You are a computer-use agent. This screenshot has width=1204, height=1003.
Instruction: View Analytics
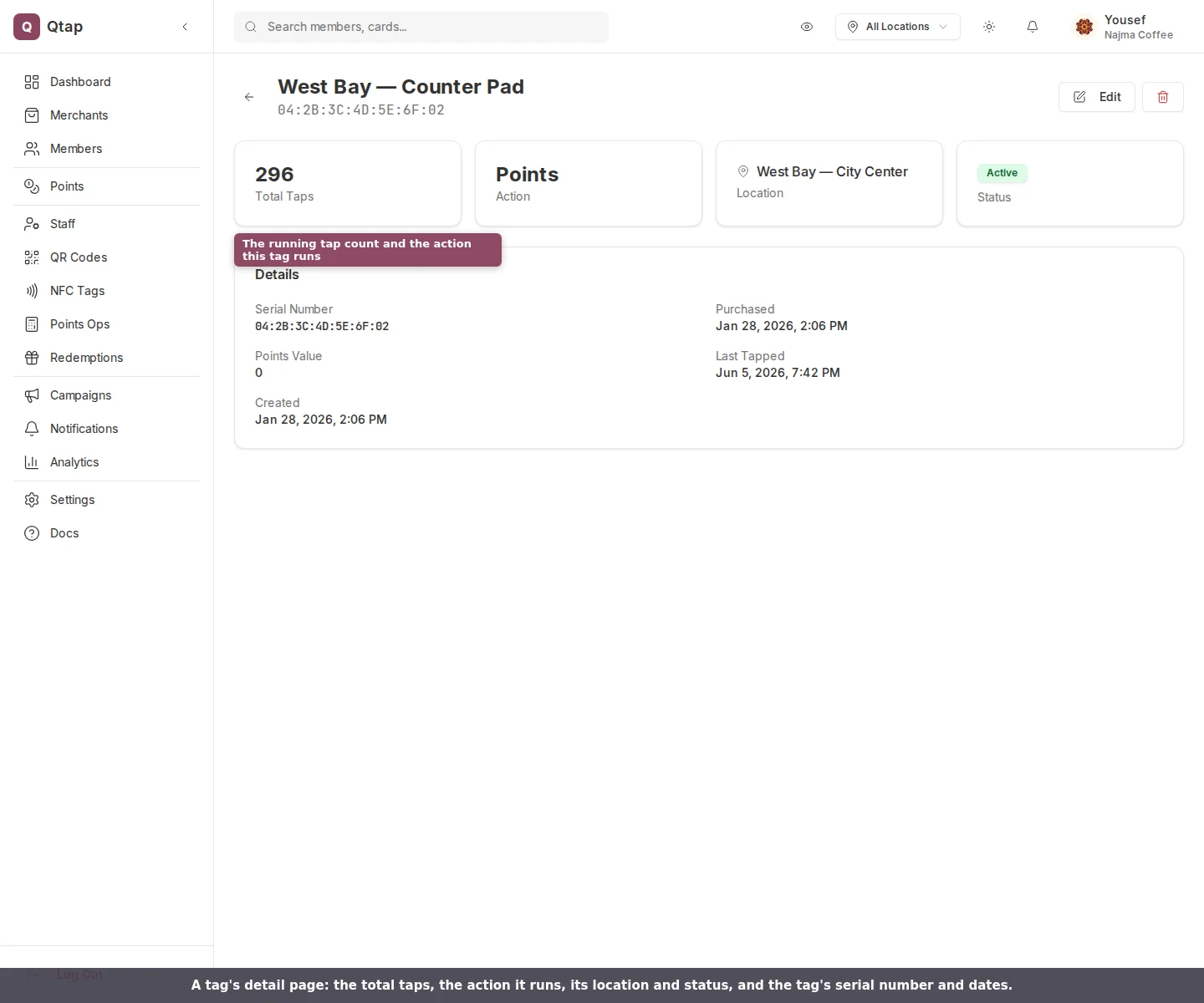pos(106,462)
